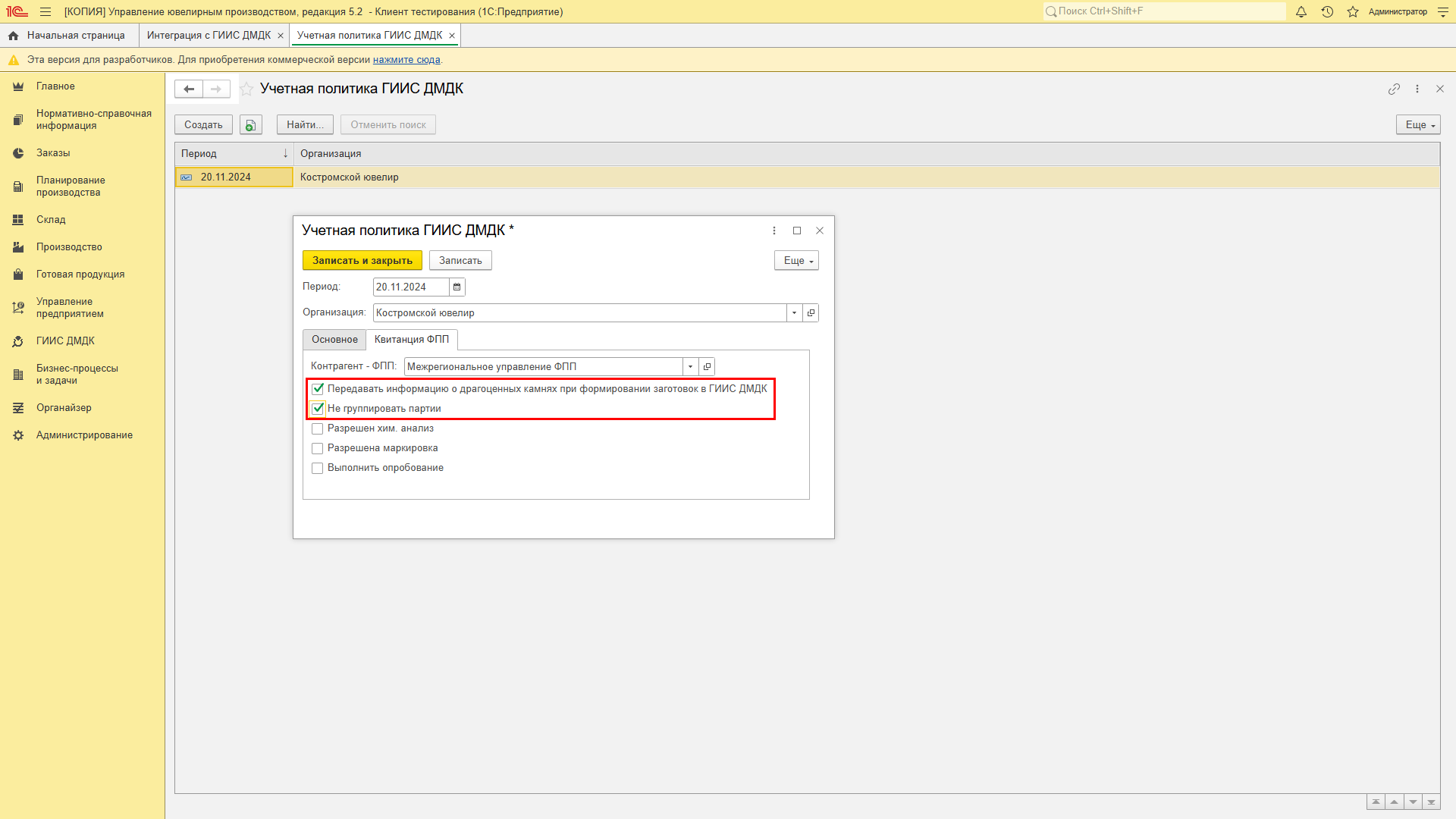Image resolution: width=1456 pixels, height=819 pixels.
Task: Go forward with the right arrow button
Action: pyautogui.click(x=216, y=89)
